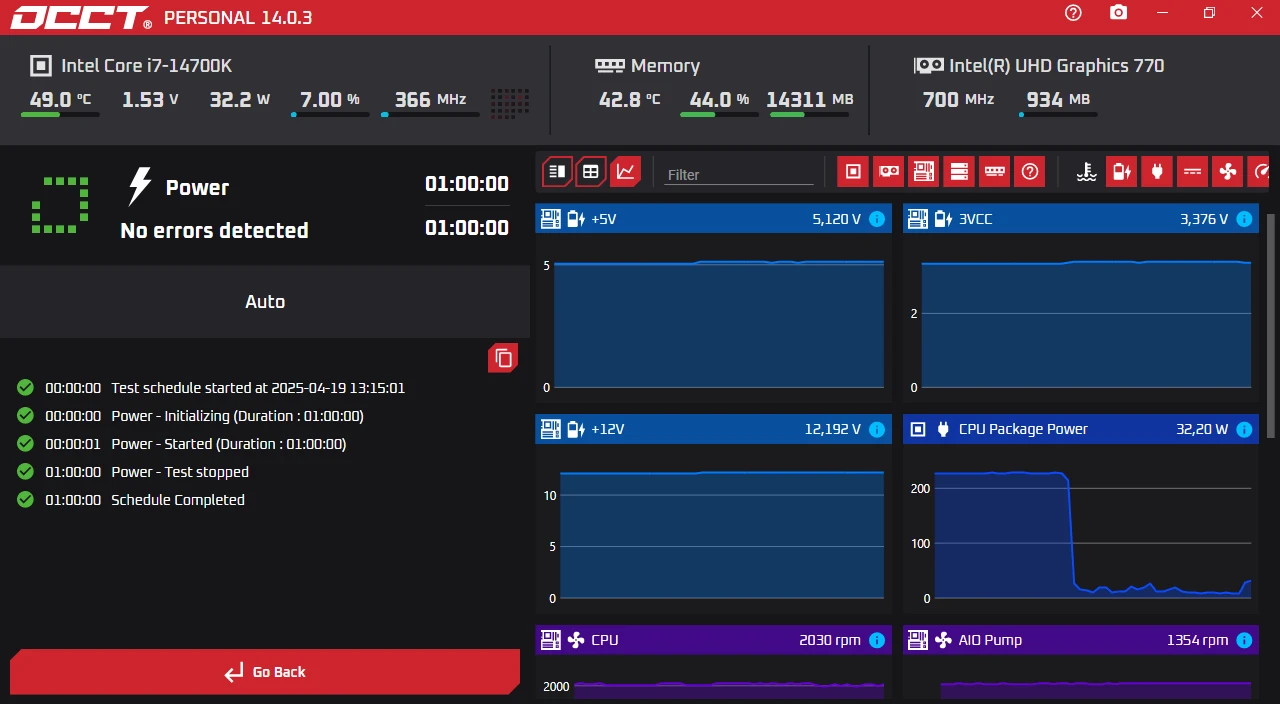Viewport: 1280px width, 704px height.
Task: Click the sensor Filter input field
Action: 739,174
